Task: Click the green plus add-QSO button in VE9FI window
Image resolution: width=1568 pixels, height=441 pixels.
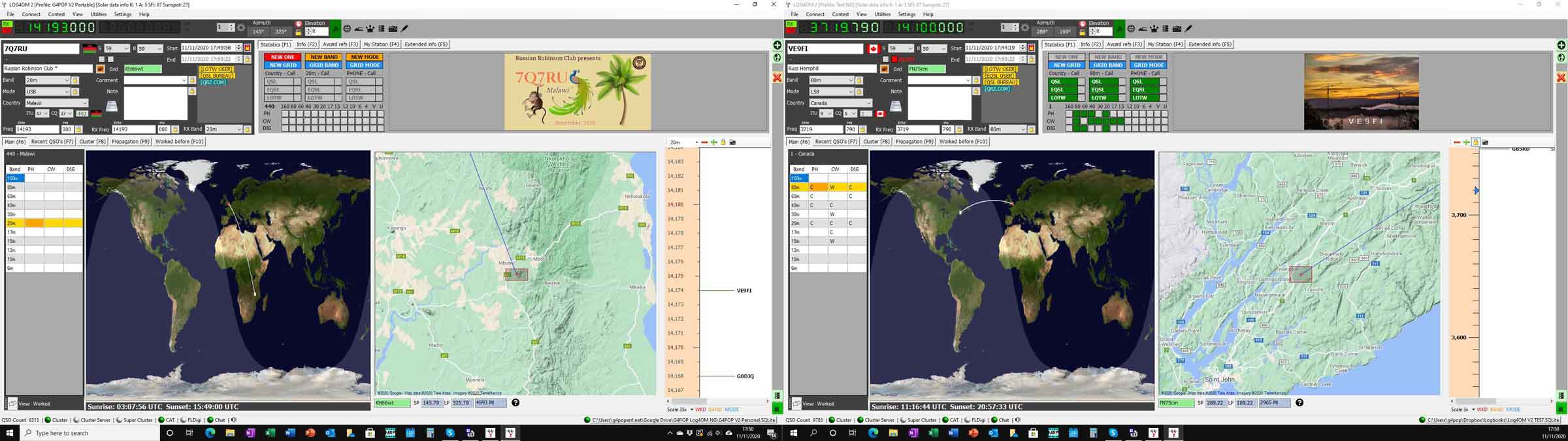Action: 1561,45
